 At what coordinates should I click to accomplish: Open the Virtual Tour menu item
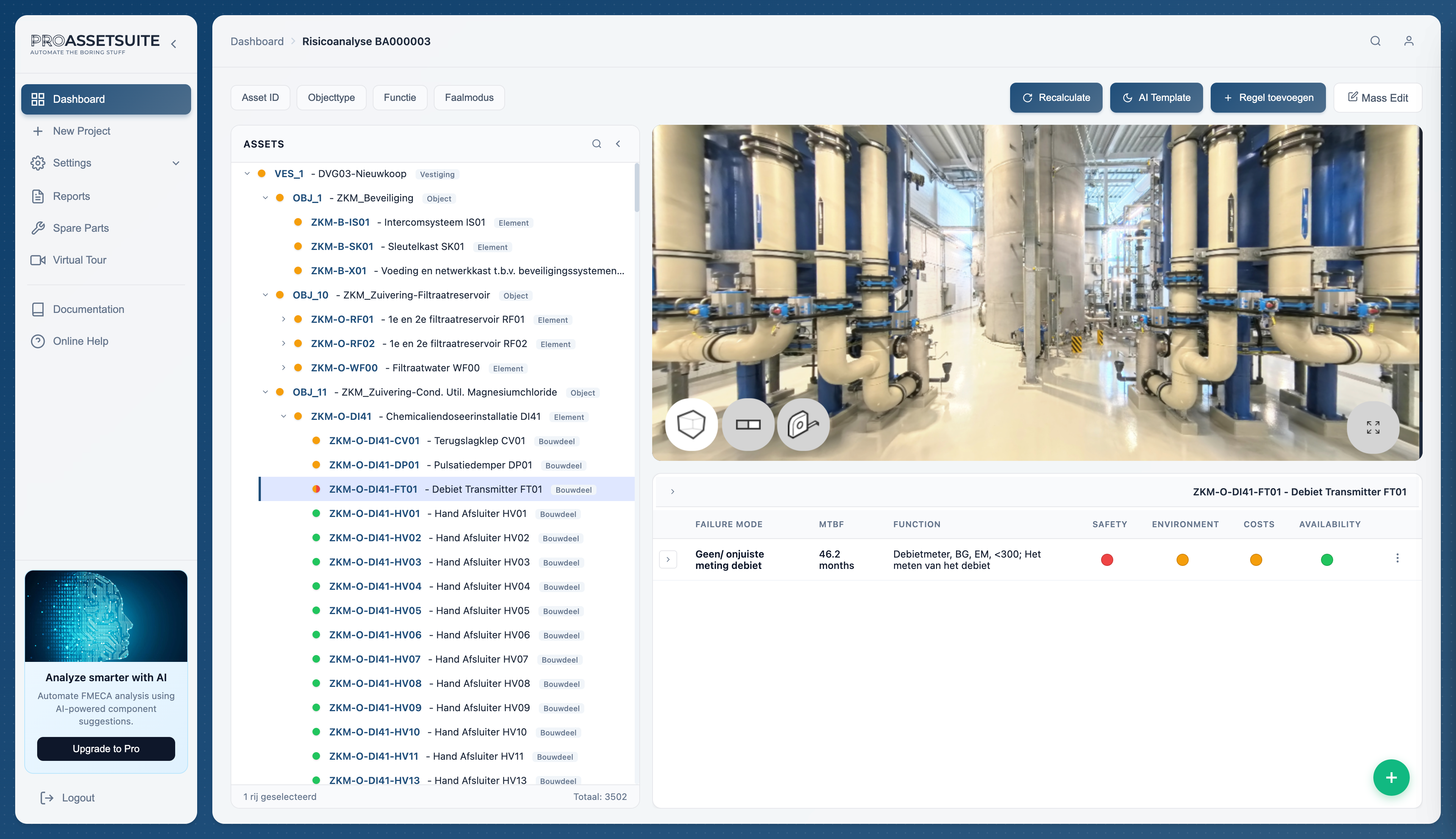[80, 260]
